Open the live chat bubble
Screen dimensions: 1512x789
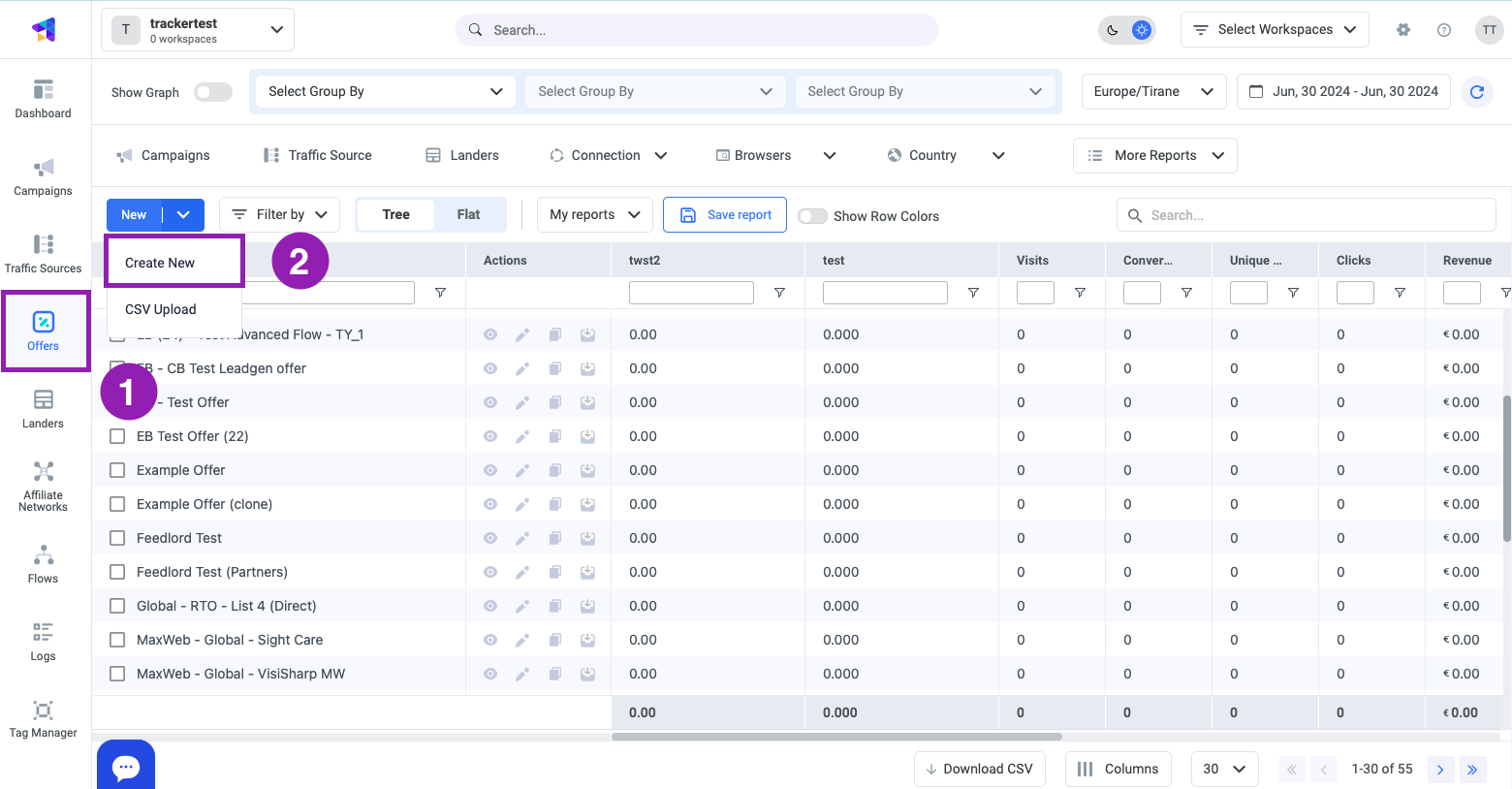(126, 767)
